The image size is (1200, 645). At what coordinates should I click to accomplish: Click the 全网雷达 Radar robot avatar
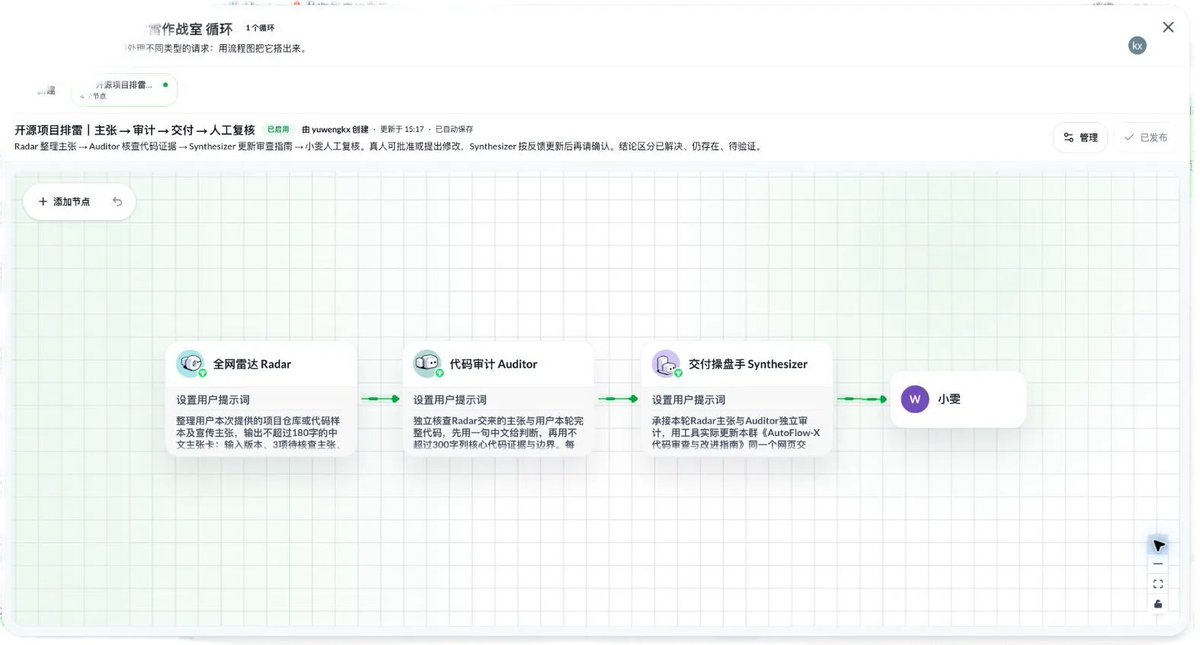click(190, 364)
